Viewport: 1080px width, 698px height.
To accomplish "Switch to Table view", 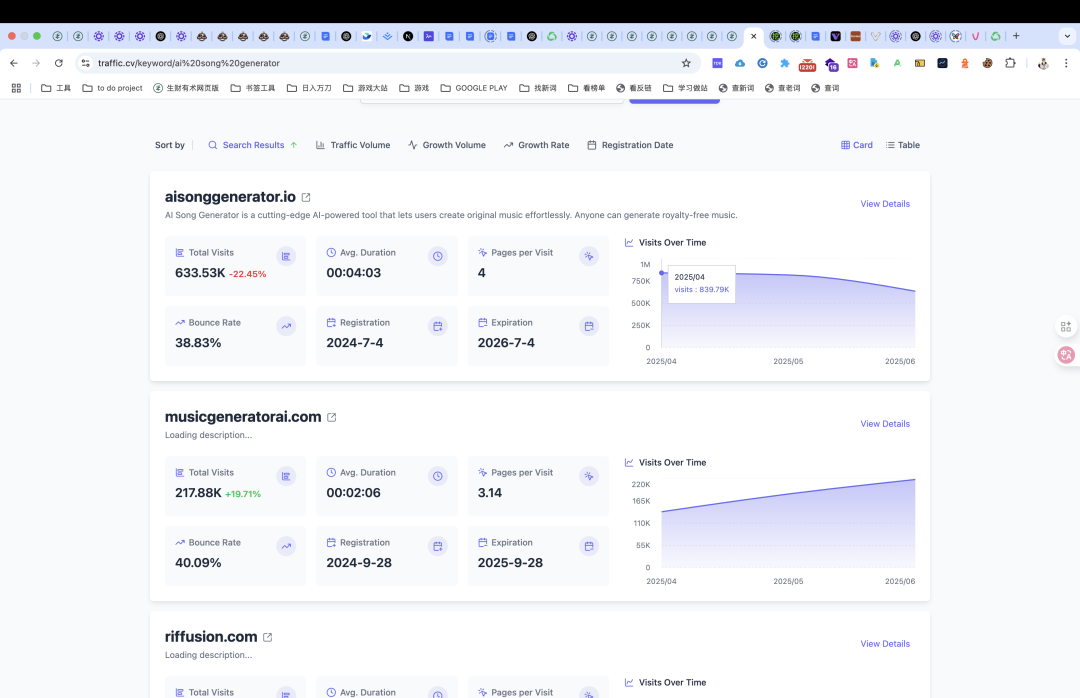I will tap(902, 145).
